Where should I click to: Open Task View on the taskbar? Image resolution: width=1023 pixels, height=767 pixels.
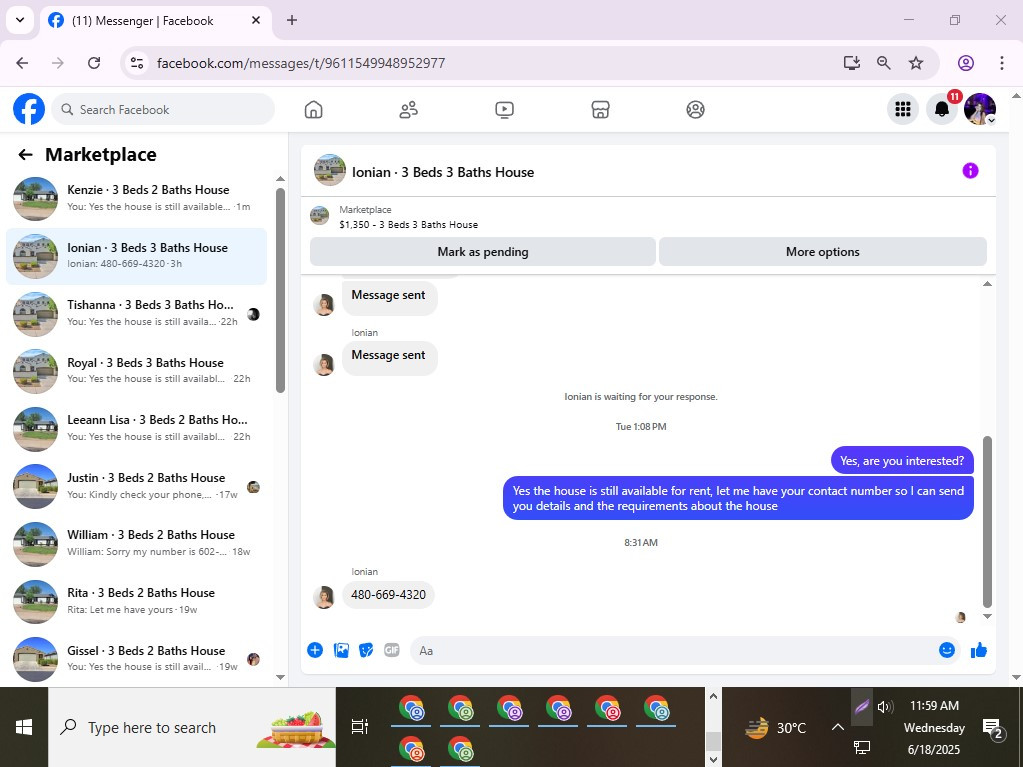pos(359,727)
